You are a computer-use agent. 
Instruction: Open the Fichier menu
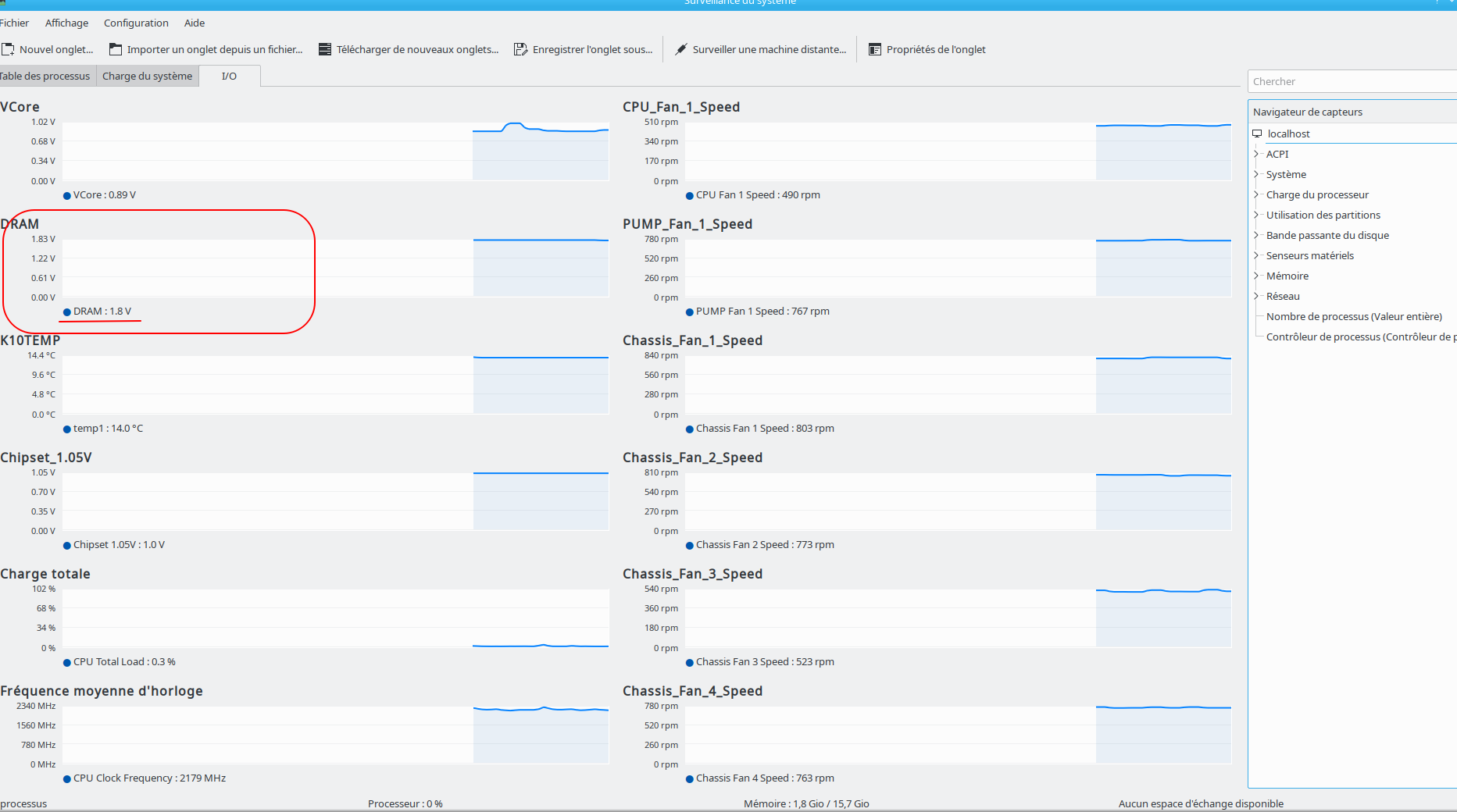pos(14,23)
